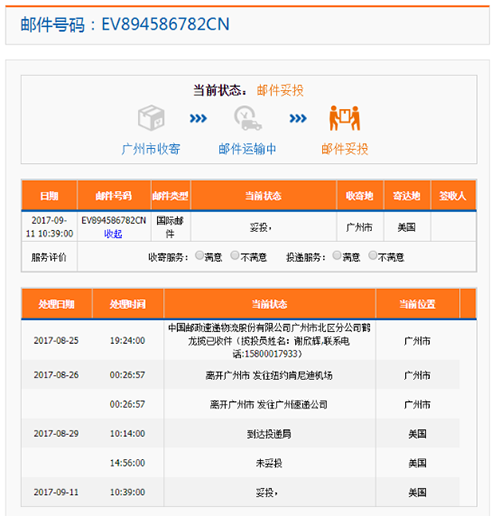This screenshot has width=500, height=516.
Task: Select 不满意 for 投递服务
Action: tap(373, 256)
